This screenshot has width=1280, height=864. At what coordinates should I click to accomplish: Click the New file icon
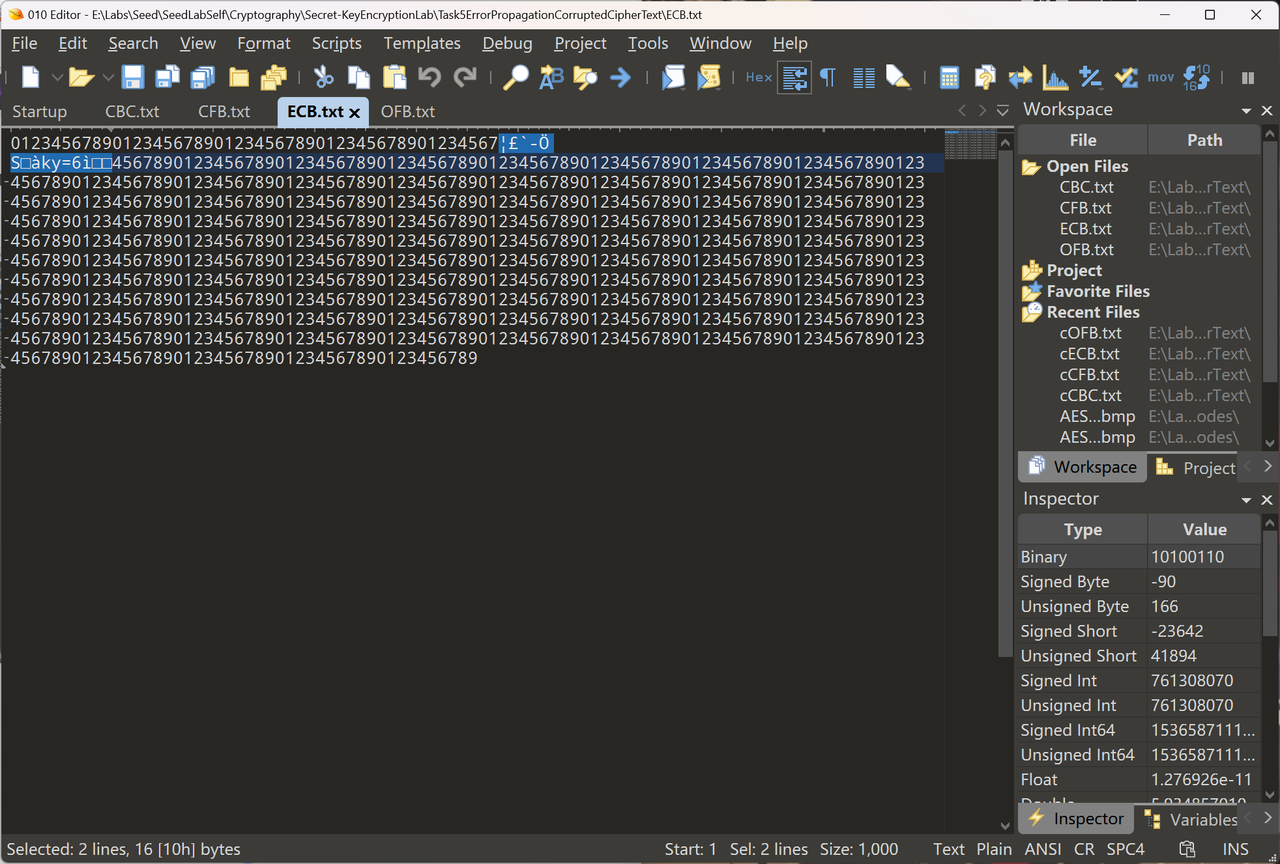pos(31,77)
